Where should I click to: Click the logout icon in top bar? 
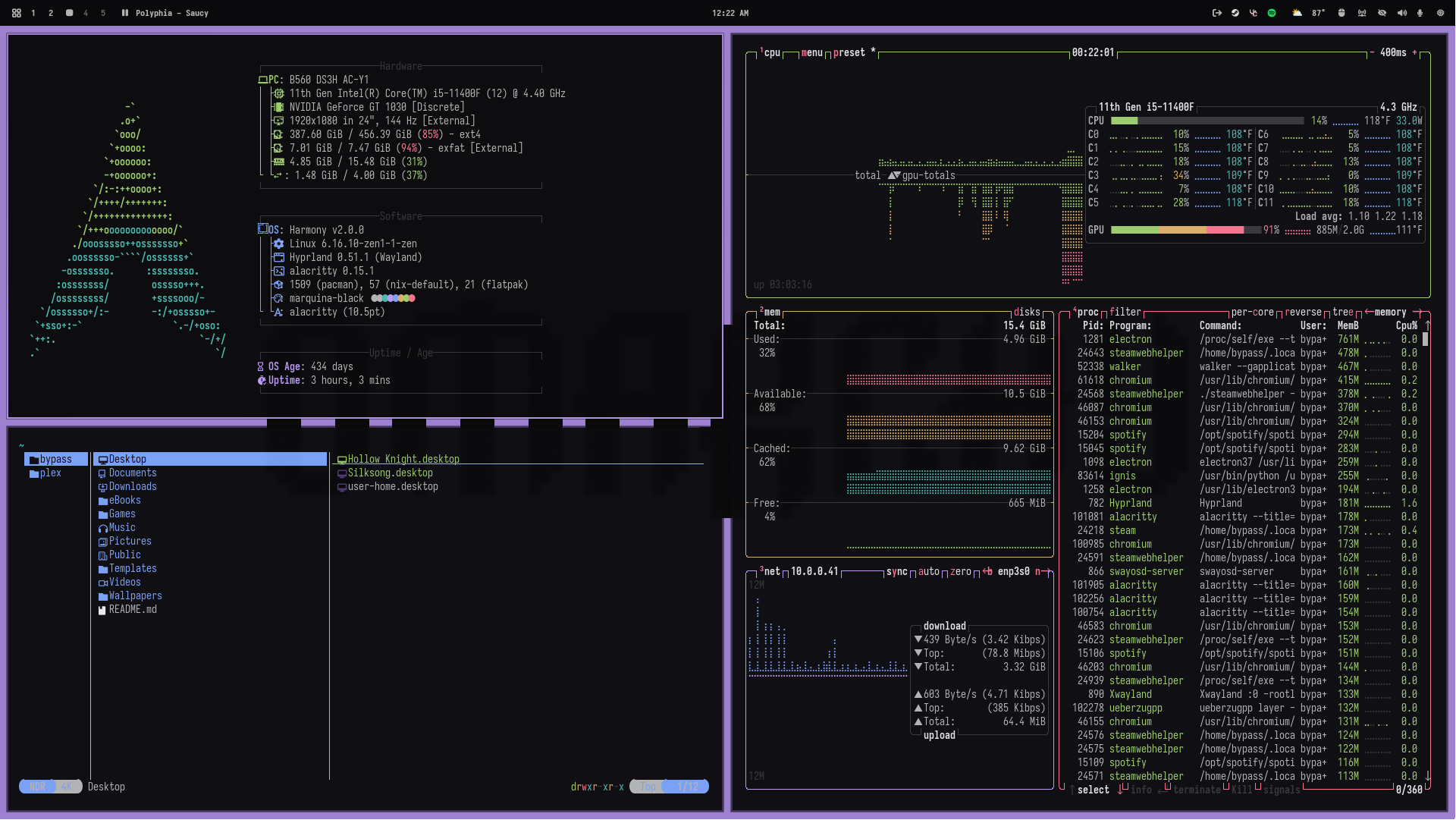click(1217, 13)
